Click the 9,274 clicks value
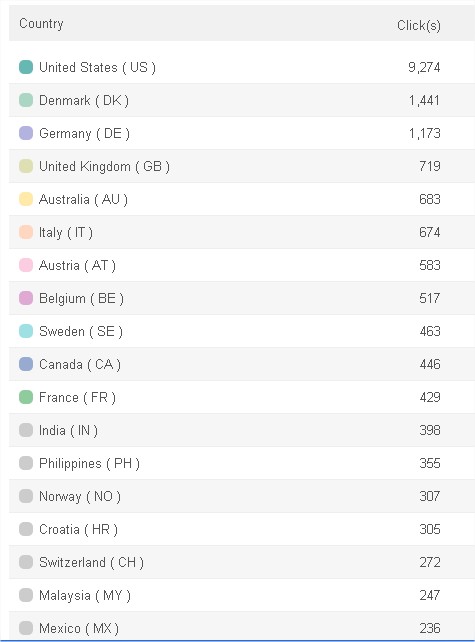Viewport: 475px width, 642px height. click(x=424, y=67)
